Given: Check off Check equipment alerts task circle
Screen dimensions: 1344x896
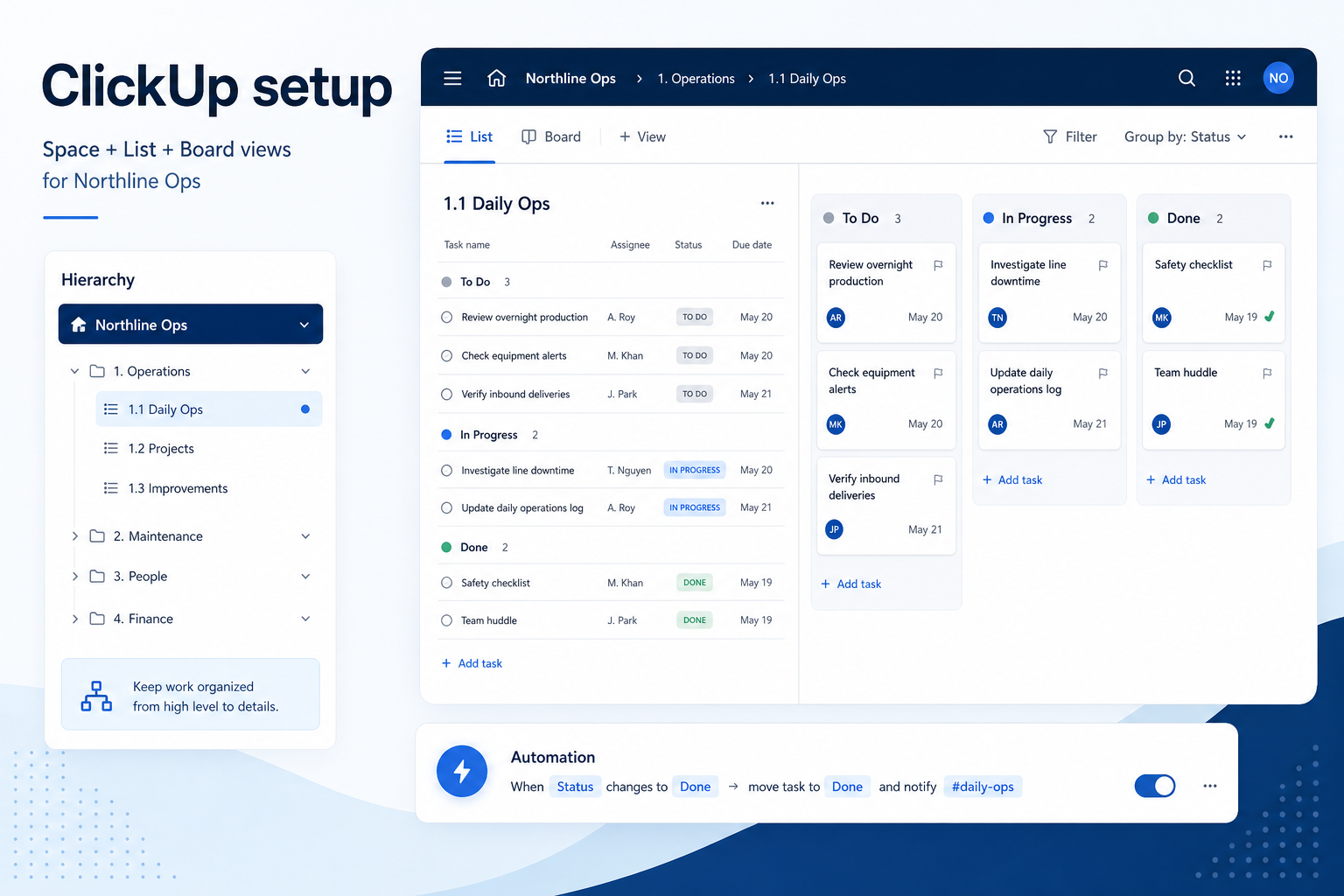Looking at the screenshot, I should pos(446,355).
